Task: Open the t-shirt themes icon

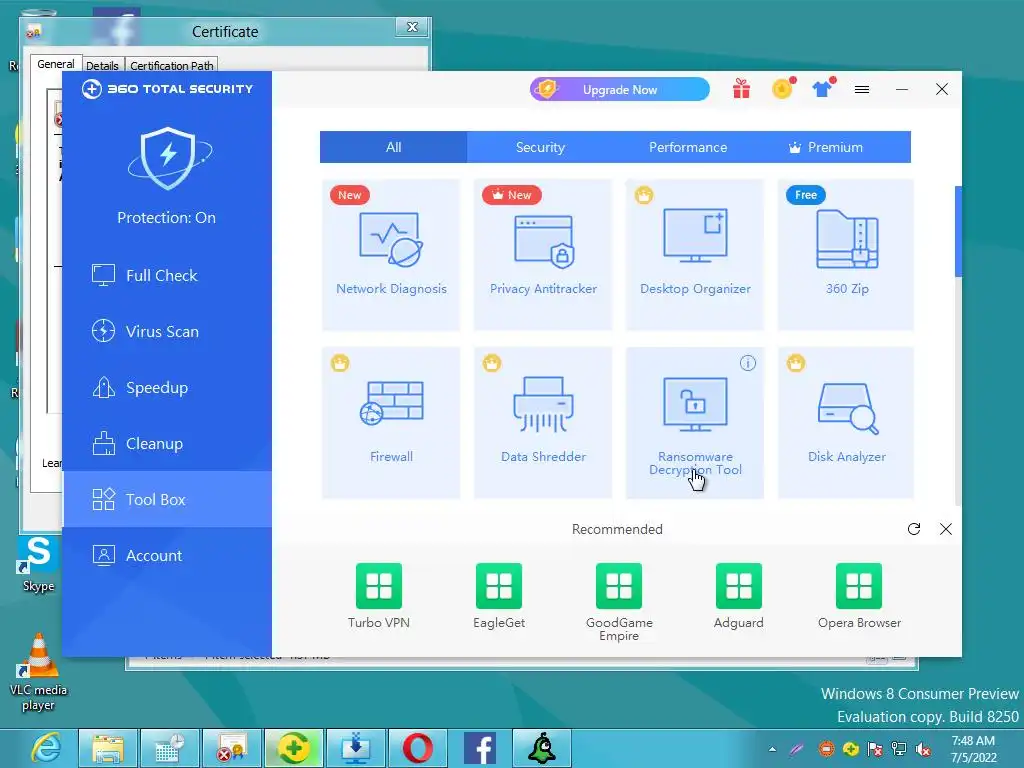Action: click(823, 88)
